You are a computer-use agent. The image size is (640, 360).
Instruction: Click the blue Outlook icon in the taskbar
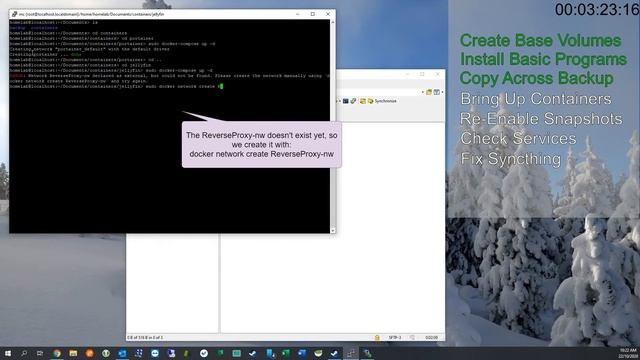(122, 353)
